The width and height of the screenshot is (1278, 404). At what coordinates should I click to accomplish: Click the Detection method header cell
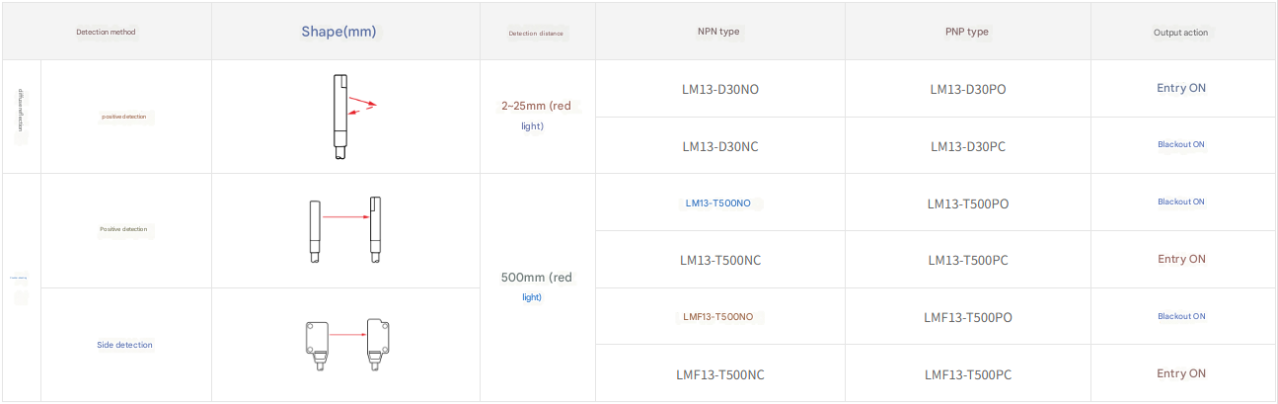[106, 32]
